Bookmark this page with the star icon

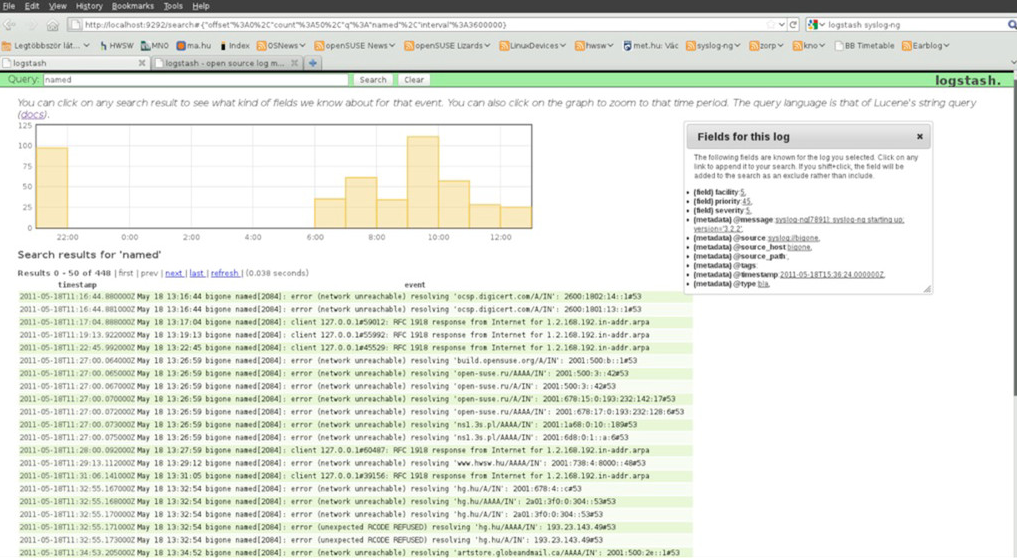[x=771, y=25]
